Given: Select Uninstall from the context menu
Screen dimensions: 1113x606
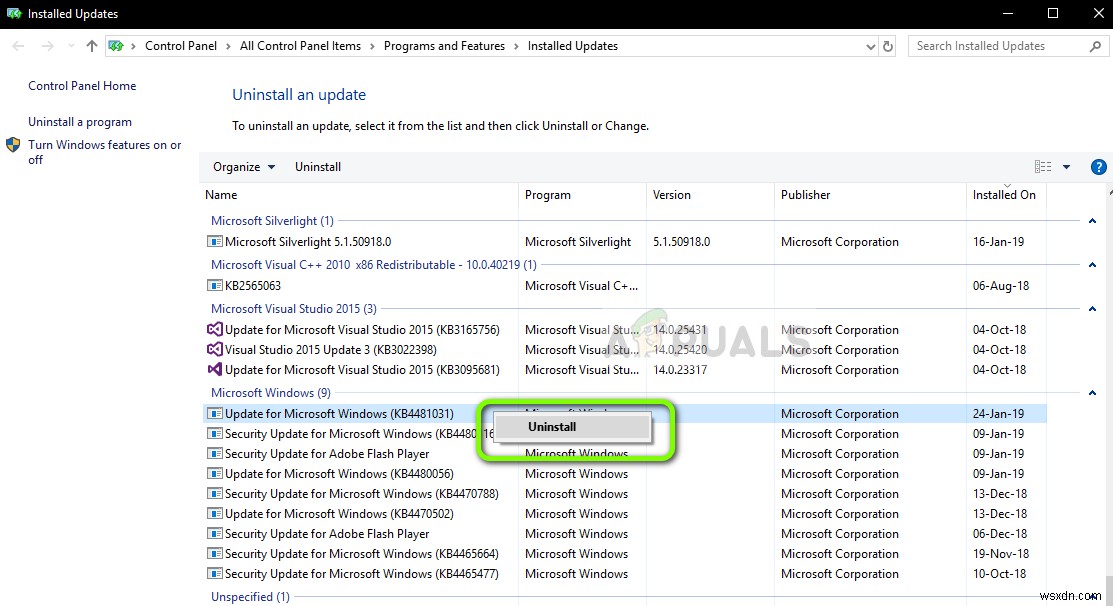Looking at the screenshot, I should 552,426.
